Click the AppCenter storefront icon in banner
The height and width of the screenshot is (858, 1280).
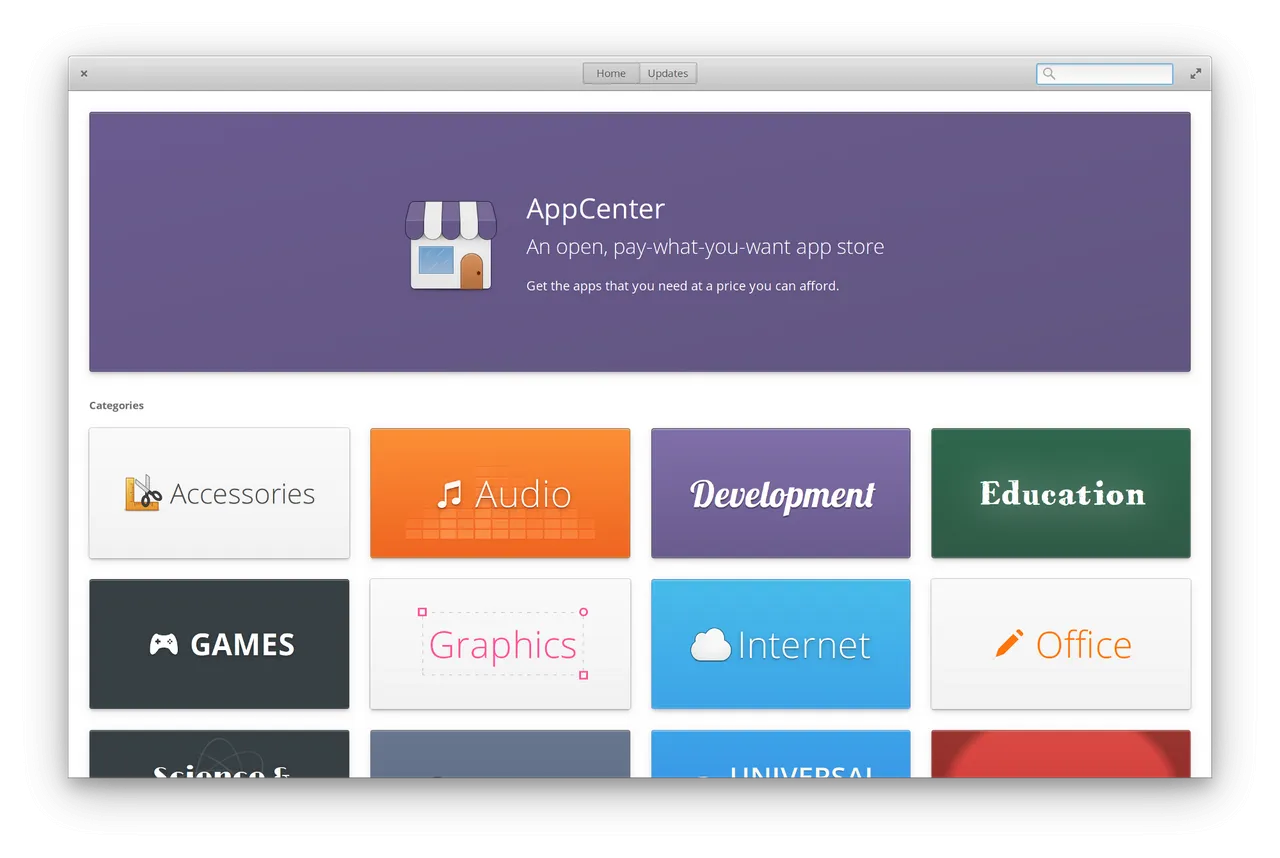[x=450, y=245]
